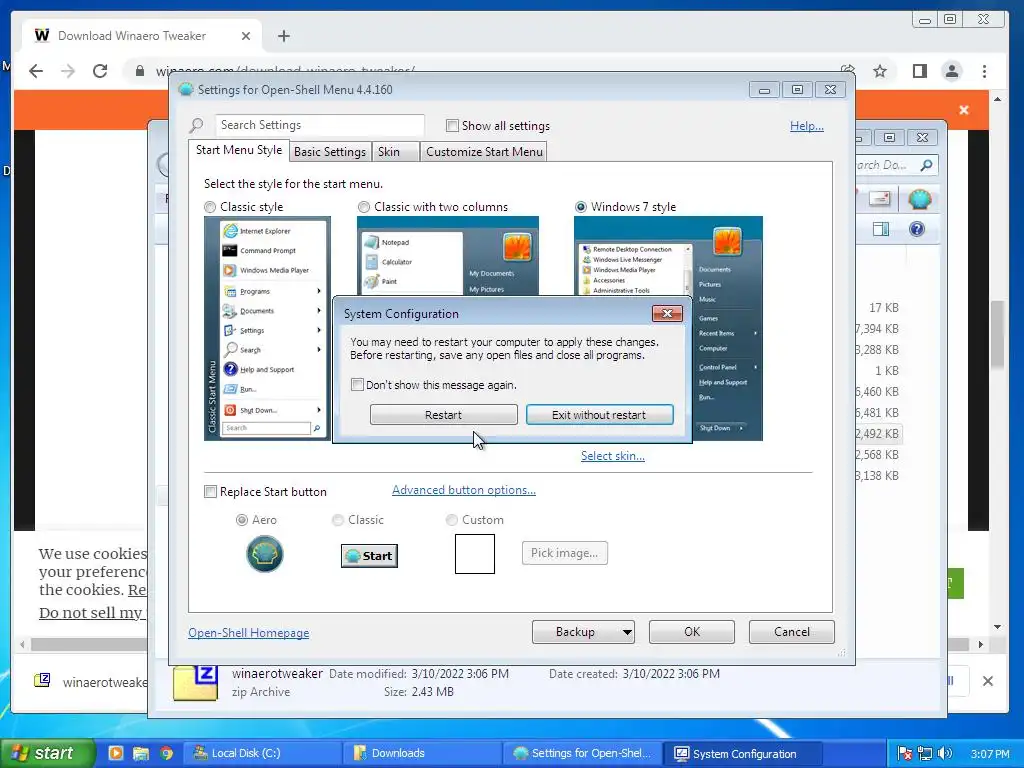The height and width of the screenshot is (768, 1024).
Task: Activate Settings for Open-Shell taskbar button
Action: 583,753
